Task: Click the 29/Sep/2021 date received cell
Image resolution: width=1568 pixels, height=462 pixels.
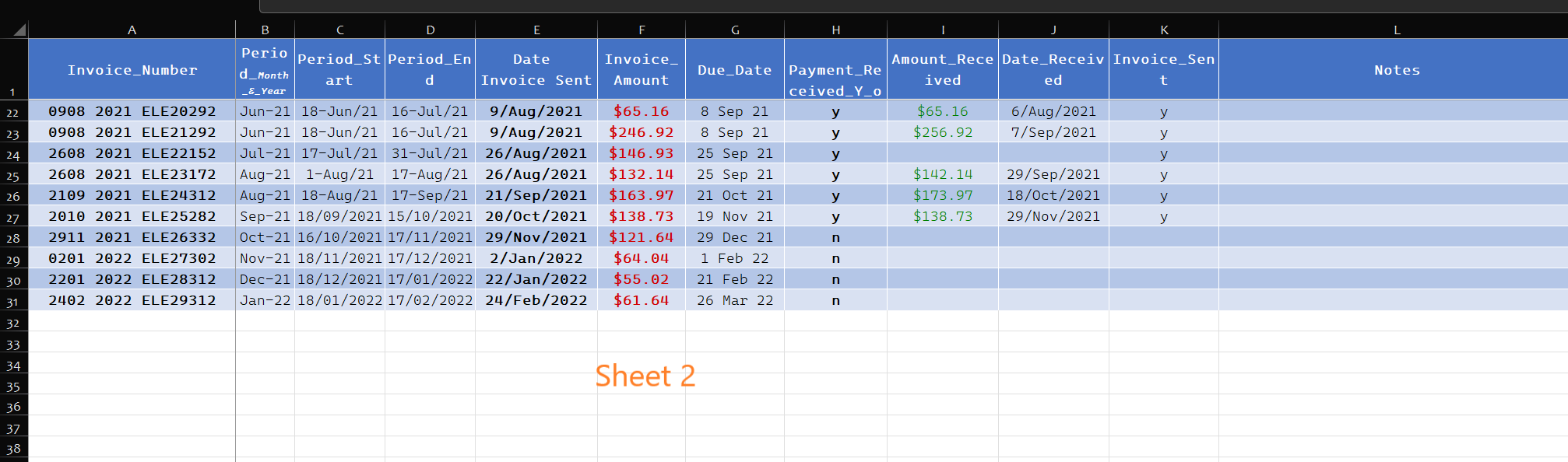Action: coord(1053,174)
